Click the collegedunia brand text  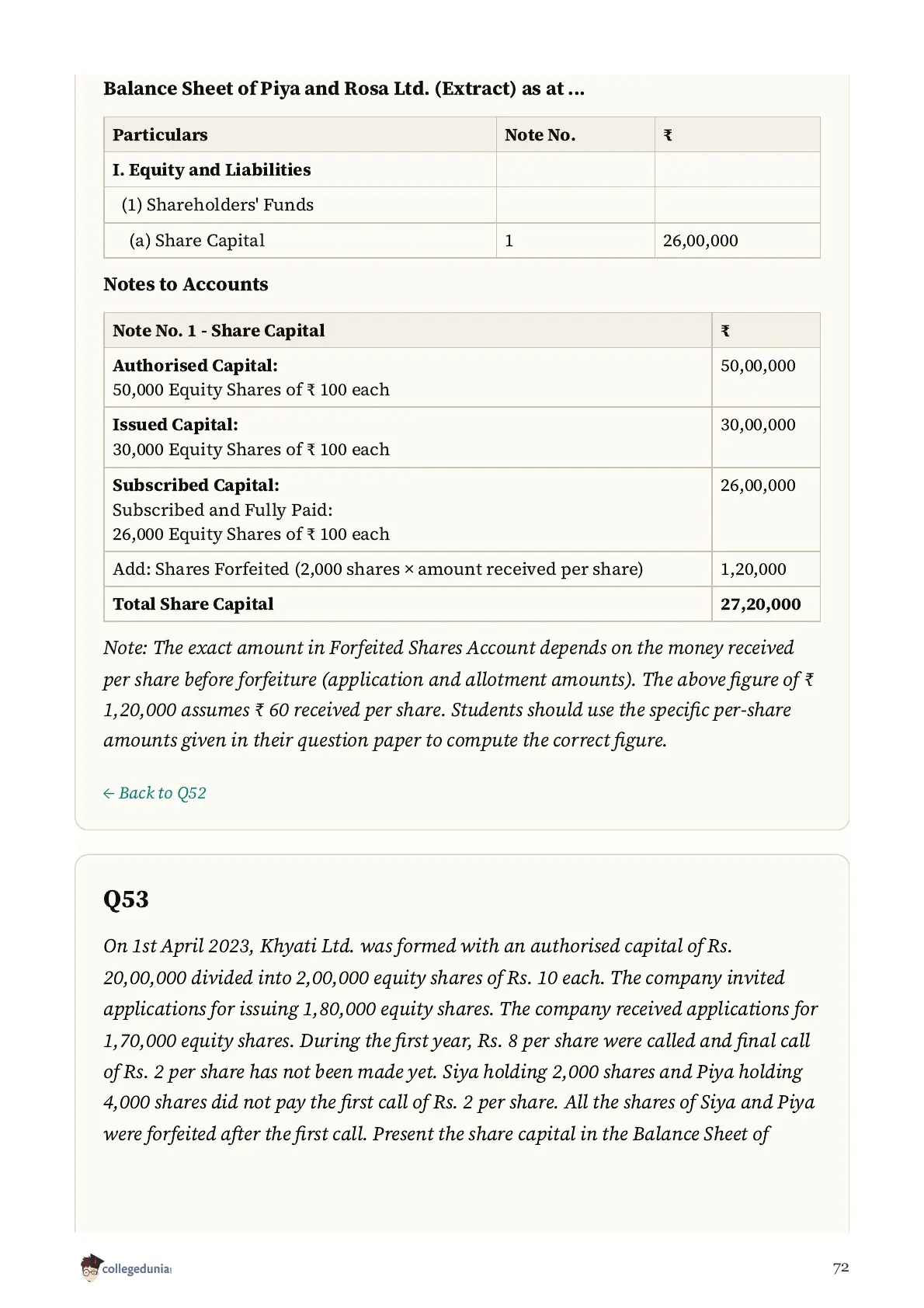click(x=136, y=1270)
